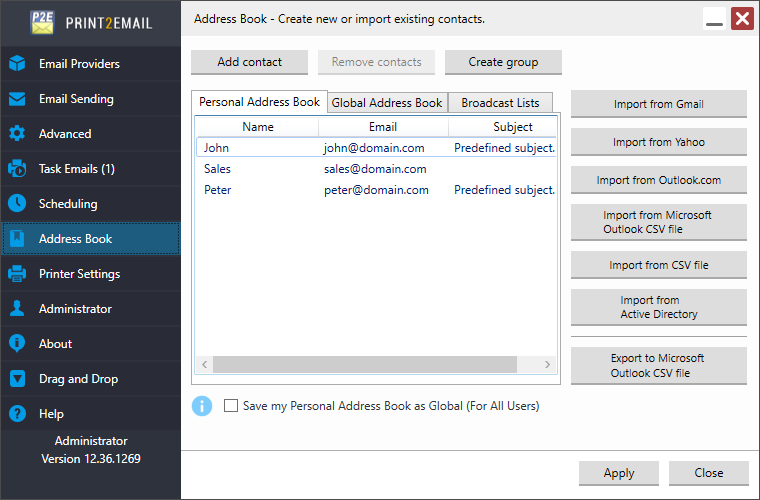The height and width of the screenshot is (500, 760).
Task: Click Import from Gmail button
Action: 658,104
